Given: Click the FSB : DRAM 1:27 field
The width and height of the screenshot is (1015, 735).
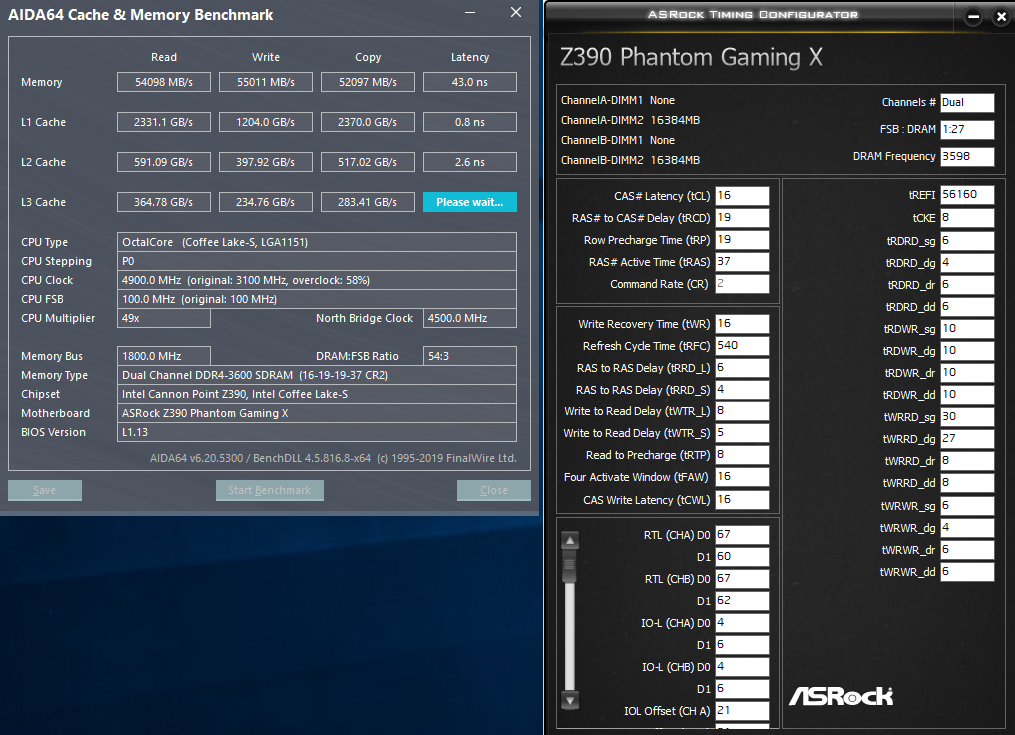Looking at the screenshot, I should tap(967, 130).
